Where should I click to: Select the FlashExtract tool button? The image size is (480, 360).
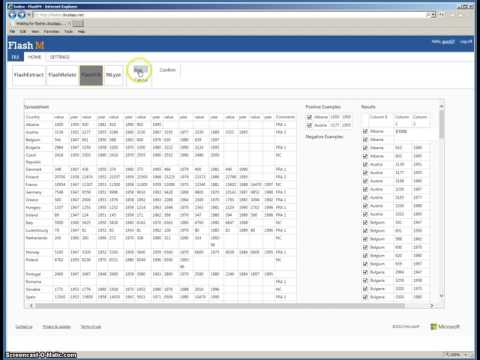29,75
